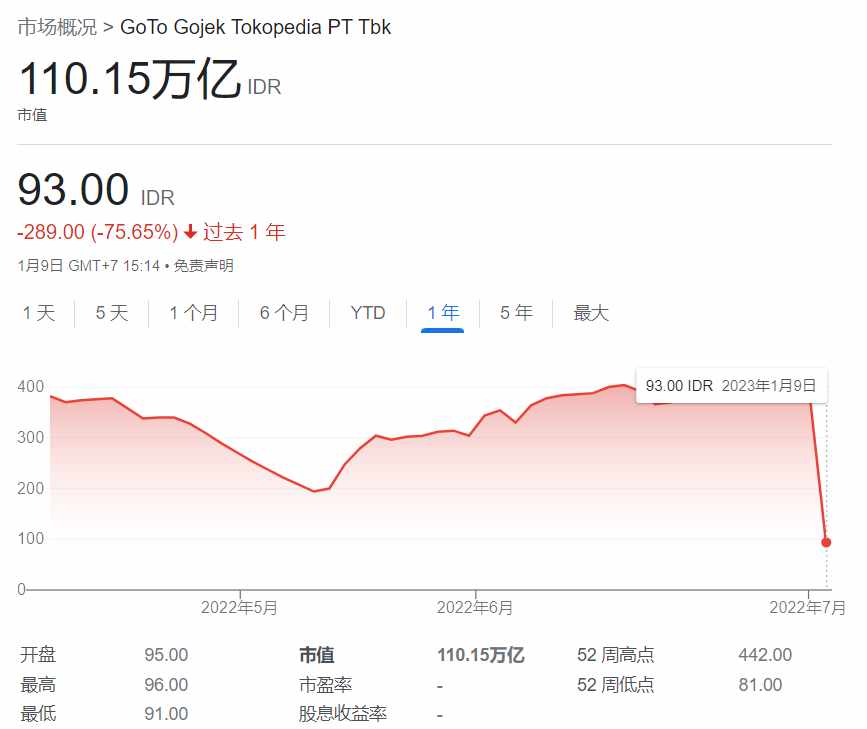The image size is (867, 729).
Task: Click the red down arrow icon
Action: [190, 232]
